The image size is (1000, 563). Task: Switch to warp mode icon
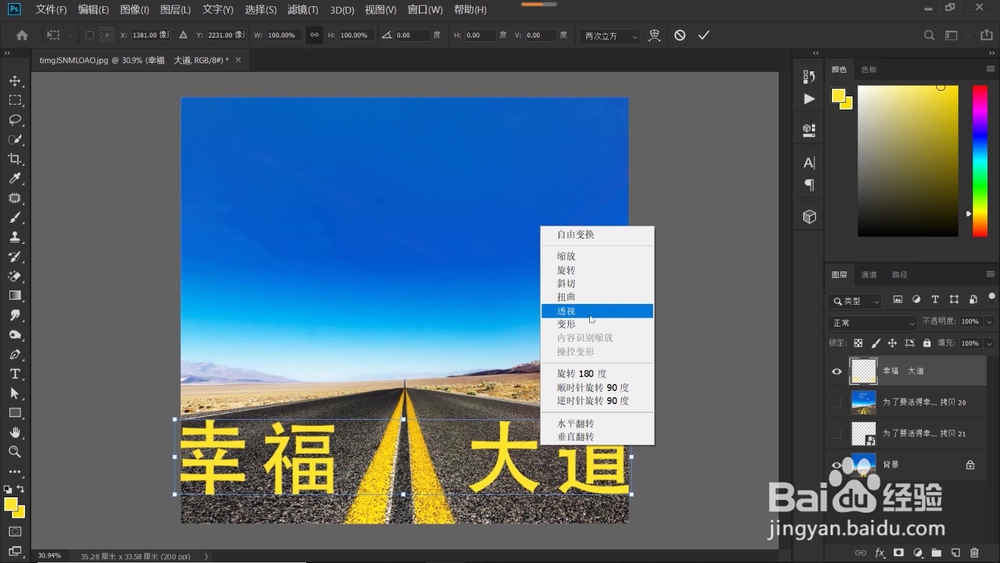point(654,35)
